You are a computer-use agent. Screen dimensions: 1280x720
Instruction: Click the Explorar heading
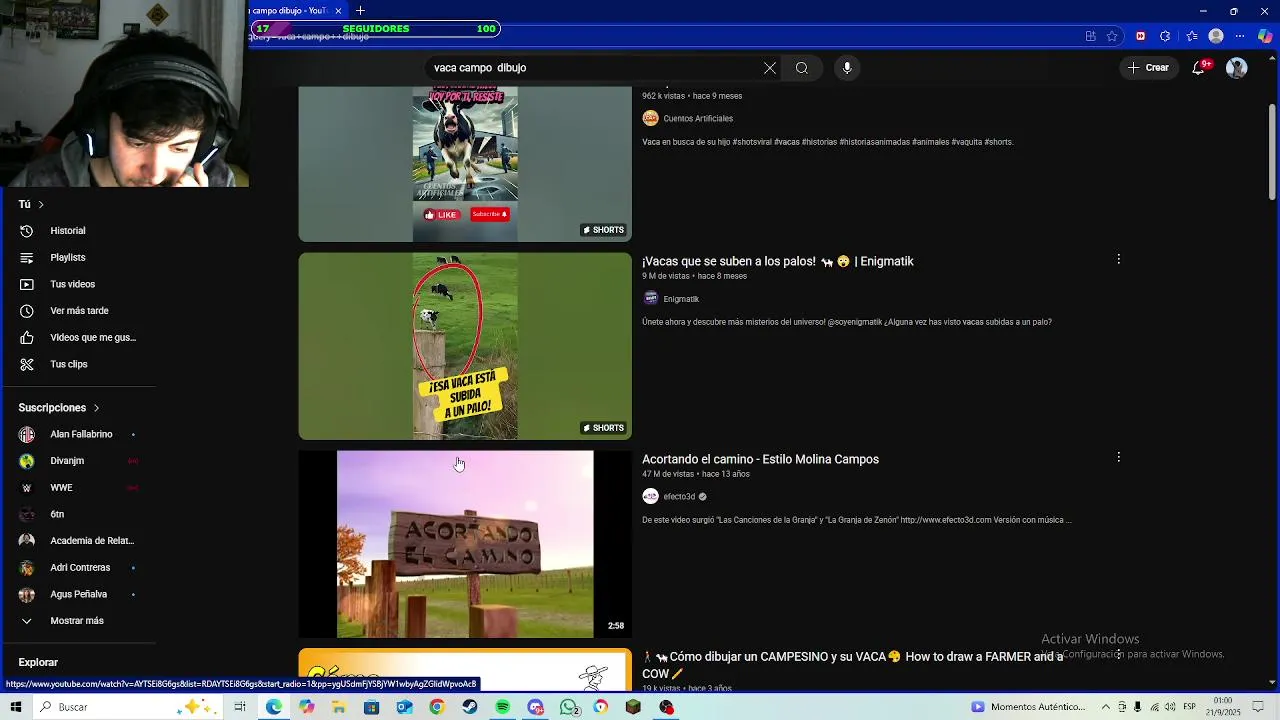[x=38, y=662]
